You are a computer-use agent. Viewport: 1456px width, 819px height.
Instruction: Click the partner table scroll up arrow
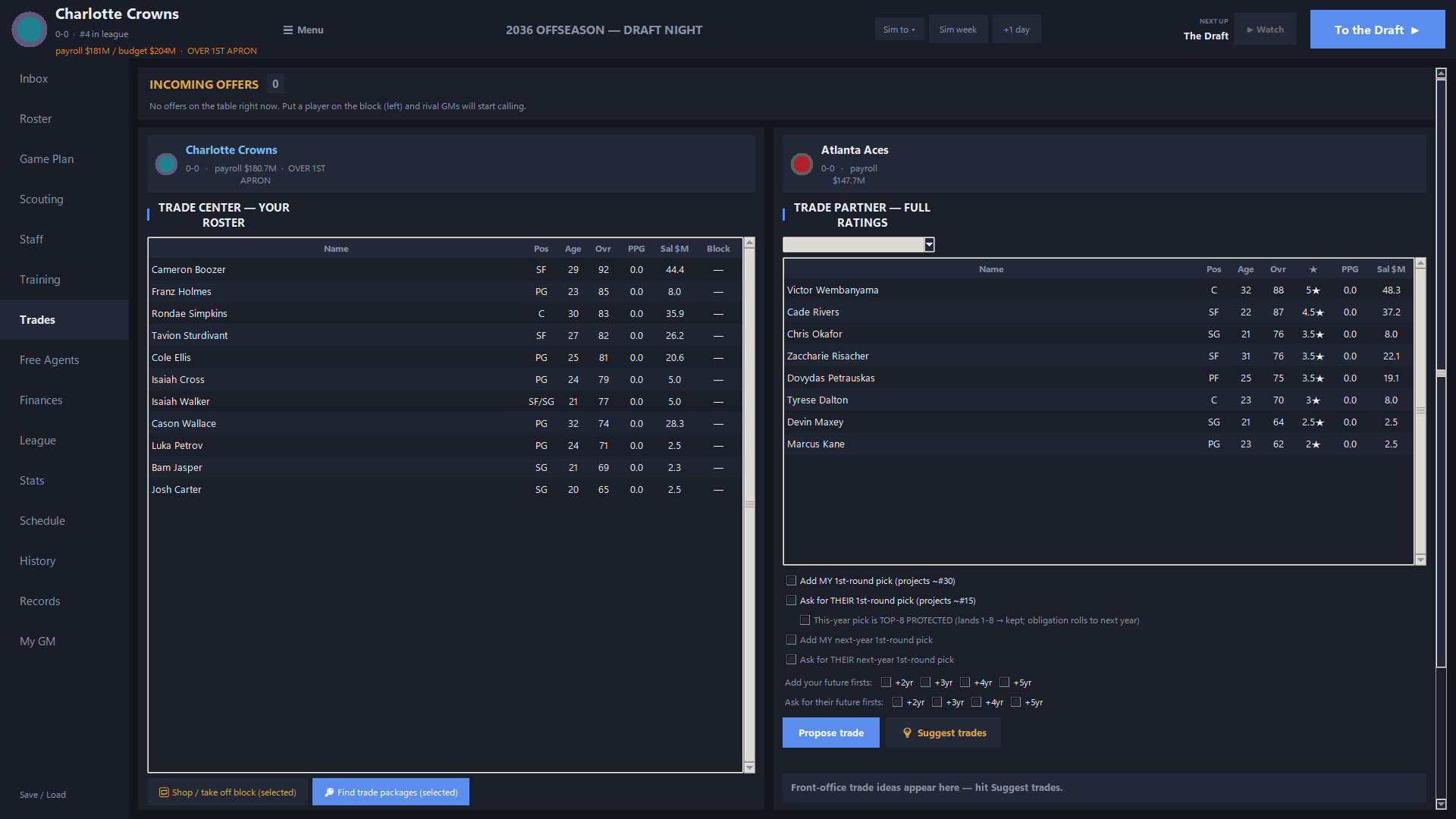(x=1420, y=263)
